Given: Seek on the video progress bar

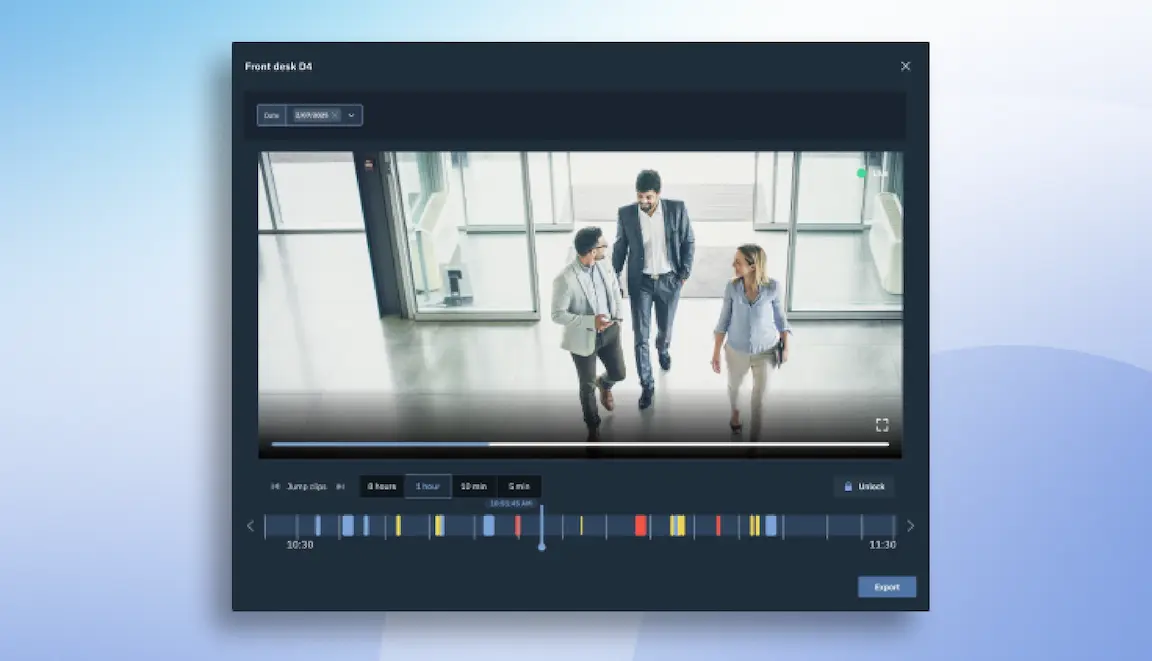Looking at the screenshot, I should click(x=580, y=444).
